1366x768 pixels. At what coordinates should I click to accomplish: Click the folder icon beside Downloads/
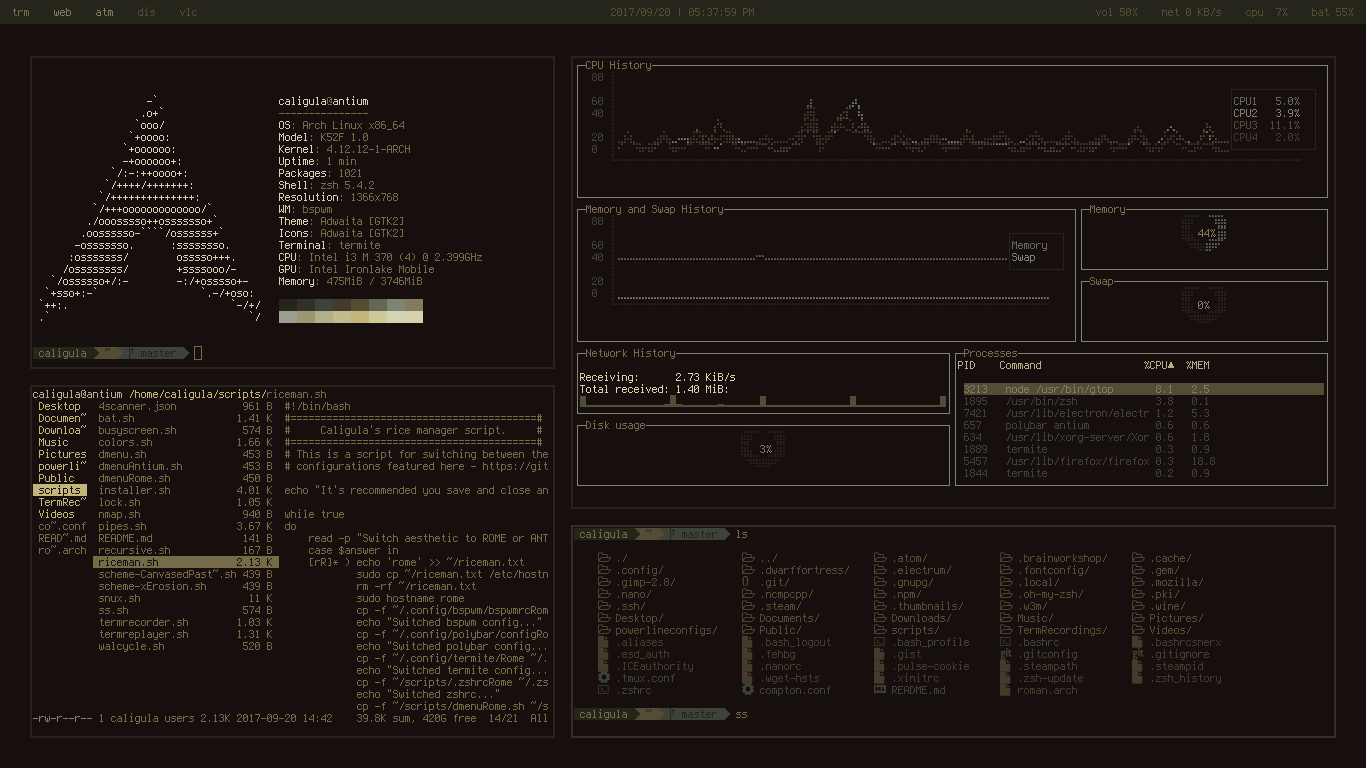[x=880, y=618]
